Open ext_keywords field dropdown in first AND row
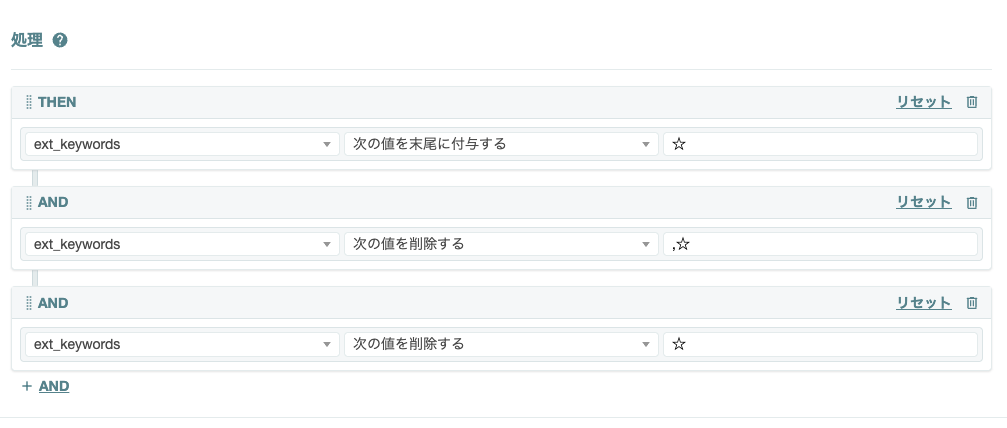1007x428 pixels. (182, 244)
